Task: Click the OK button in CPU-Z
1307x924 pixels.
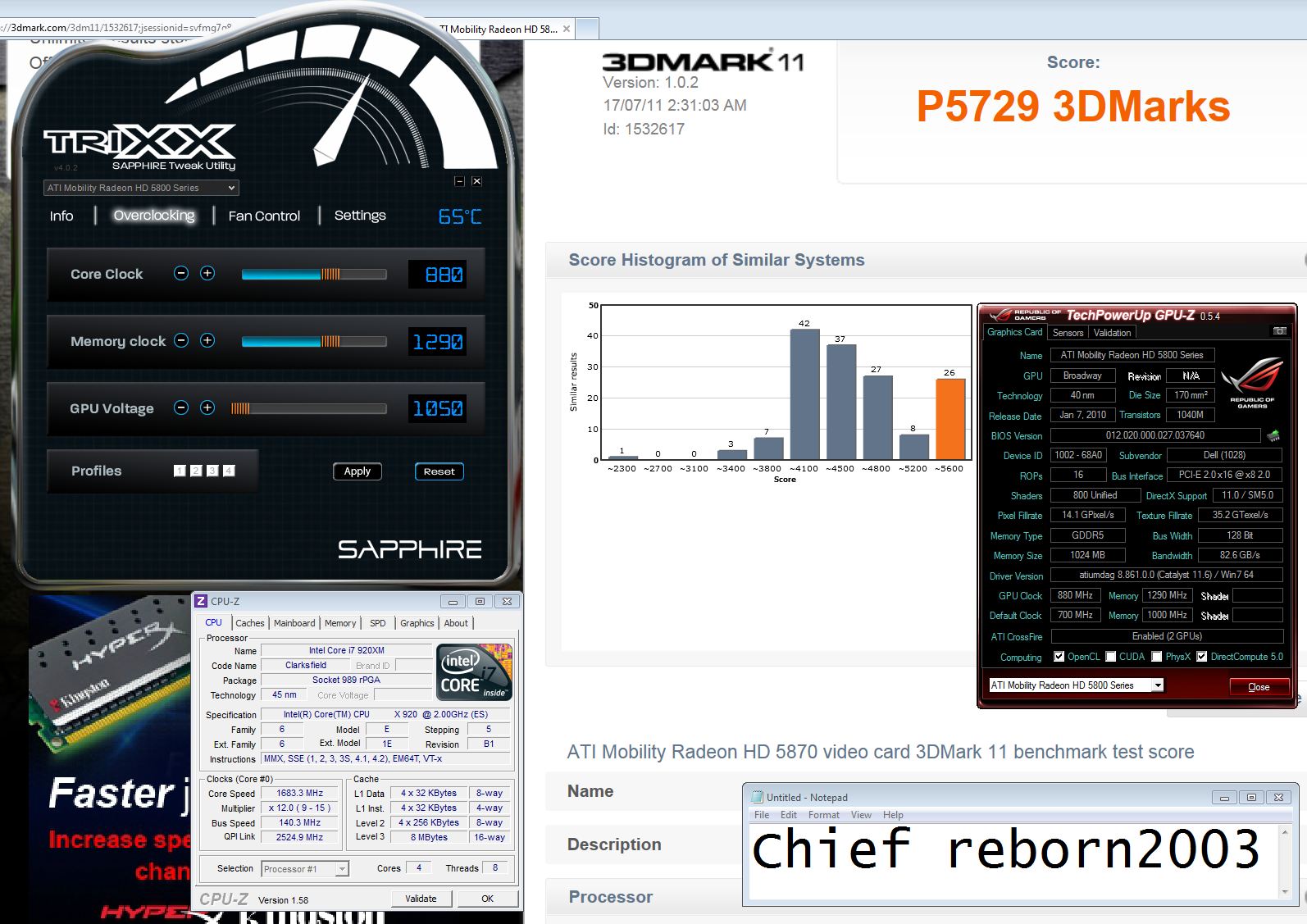Action: point(487,899)
